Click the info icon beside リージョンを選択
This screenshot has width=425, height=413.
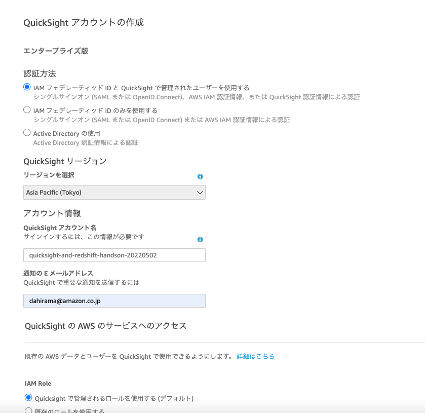(x=200, y=176)
